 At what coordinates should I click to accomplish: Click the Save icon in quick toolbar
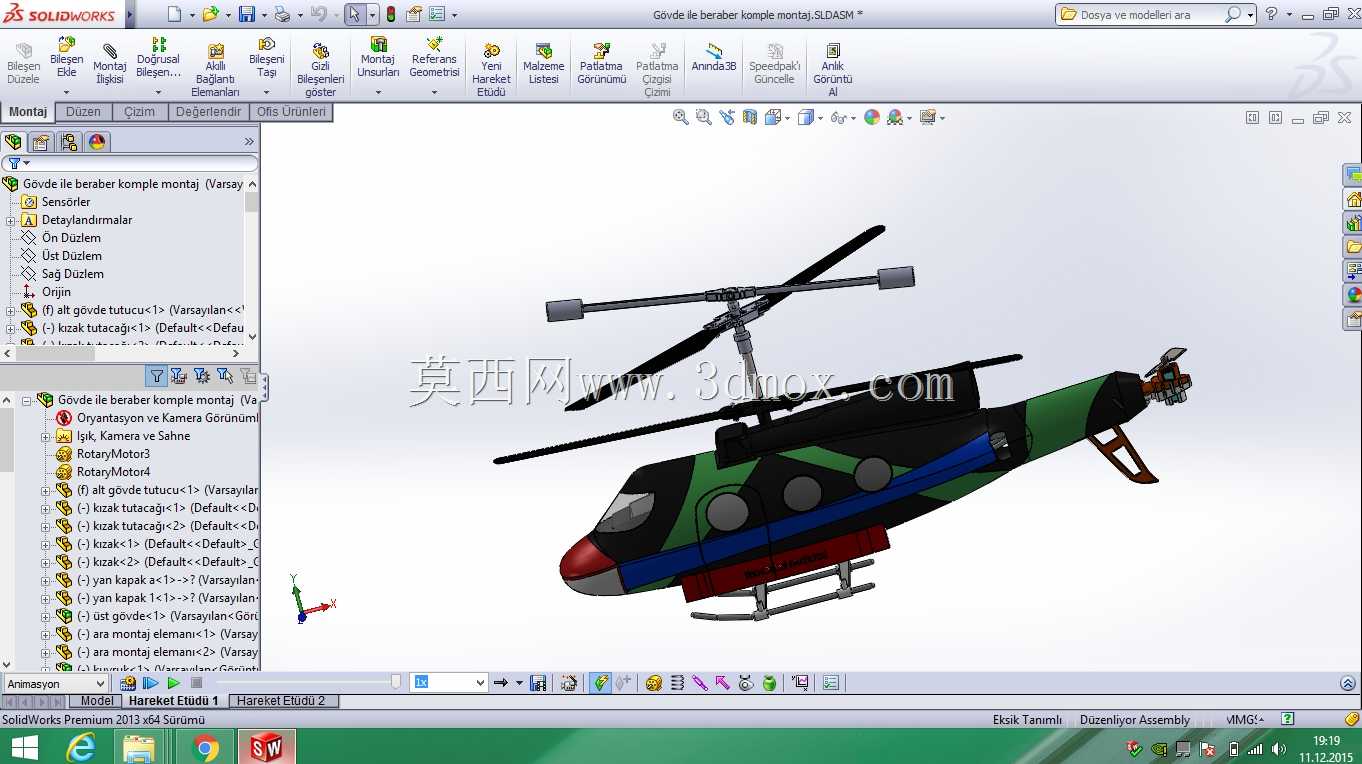pyautogui.click(x=247, y=14)
